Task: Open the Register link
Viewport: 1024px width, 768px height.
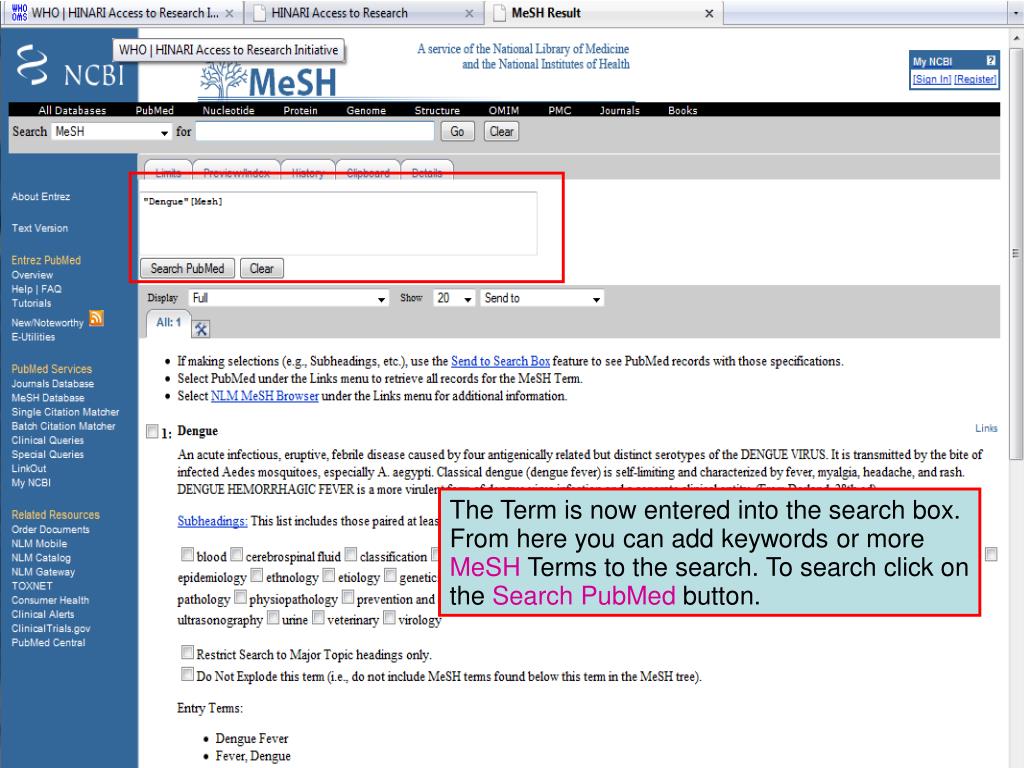Action: tap(975, 79)
